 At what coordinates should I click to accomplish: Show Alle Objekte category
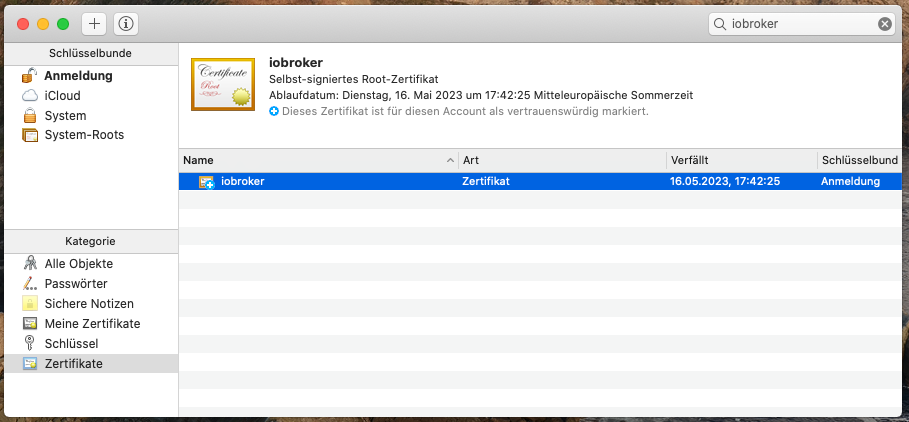point(78,264)
